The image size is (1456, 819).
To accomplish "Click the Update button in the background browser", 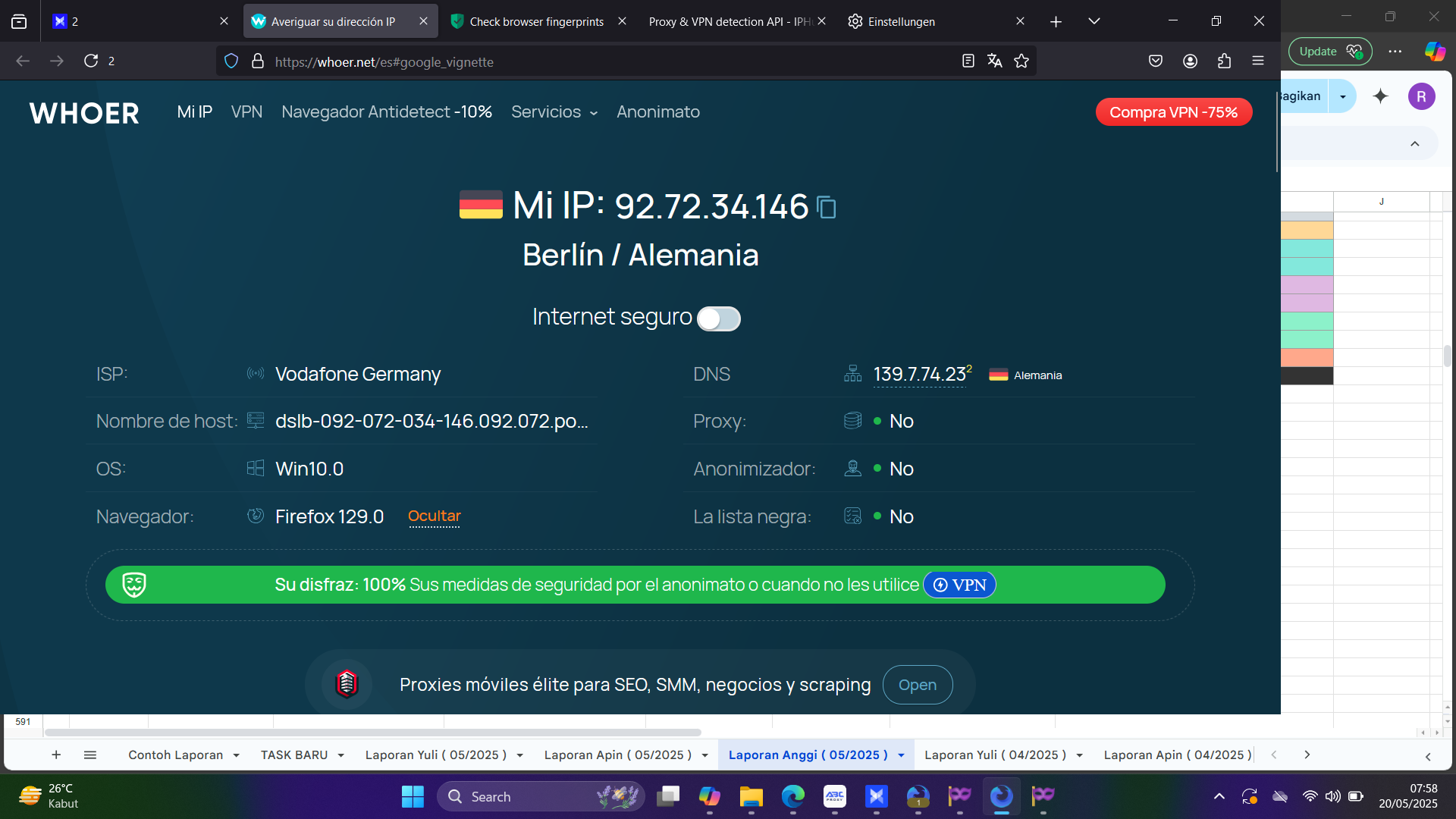I will coord(1330,52).
